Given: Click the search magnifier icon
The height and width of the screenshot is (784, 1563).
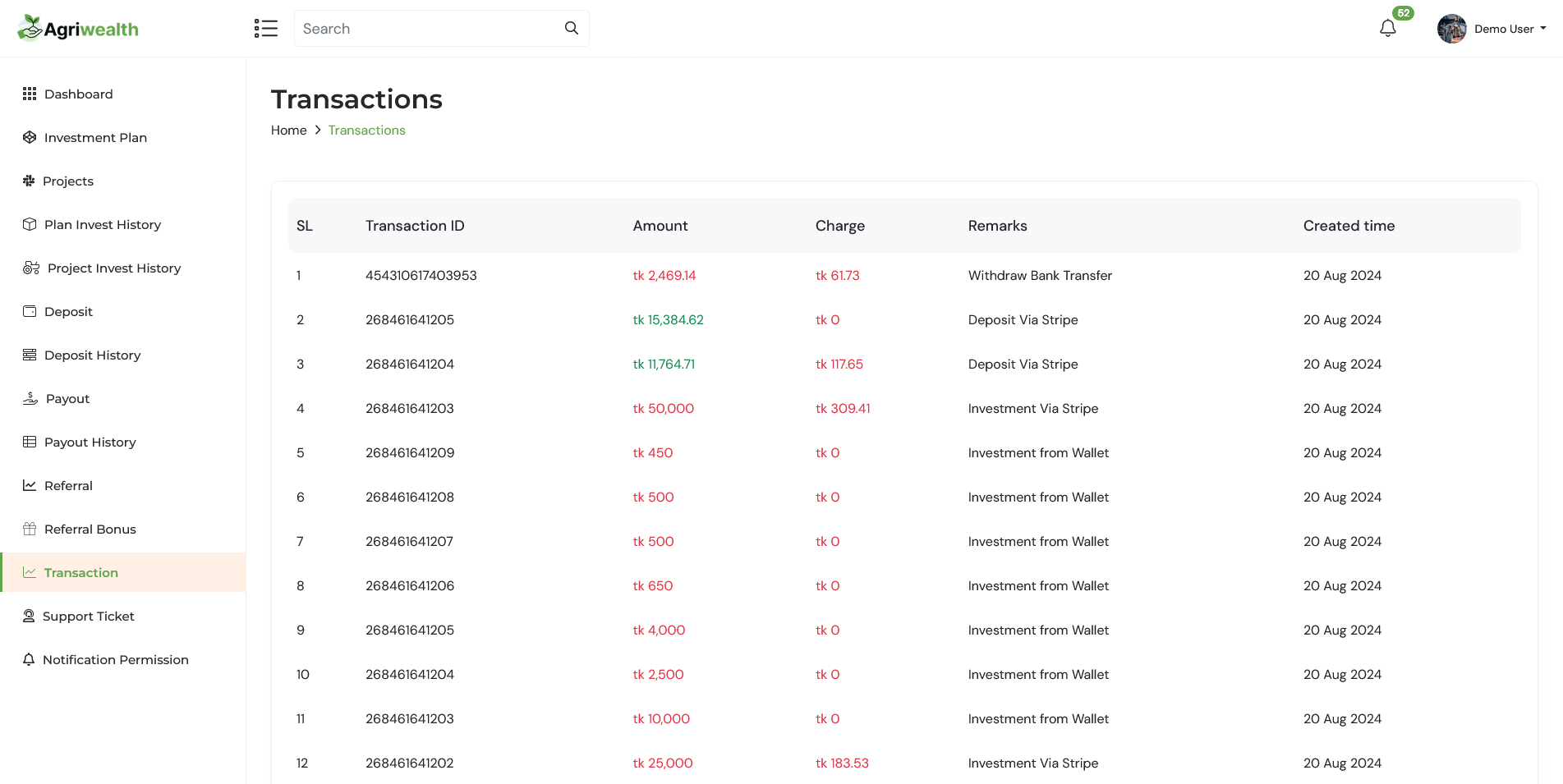Looking at the screenshot, I should pos(571,27).
